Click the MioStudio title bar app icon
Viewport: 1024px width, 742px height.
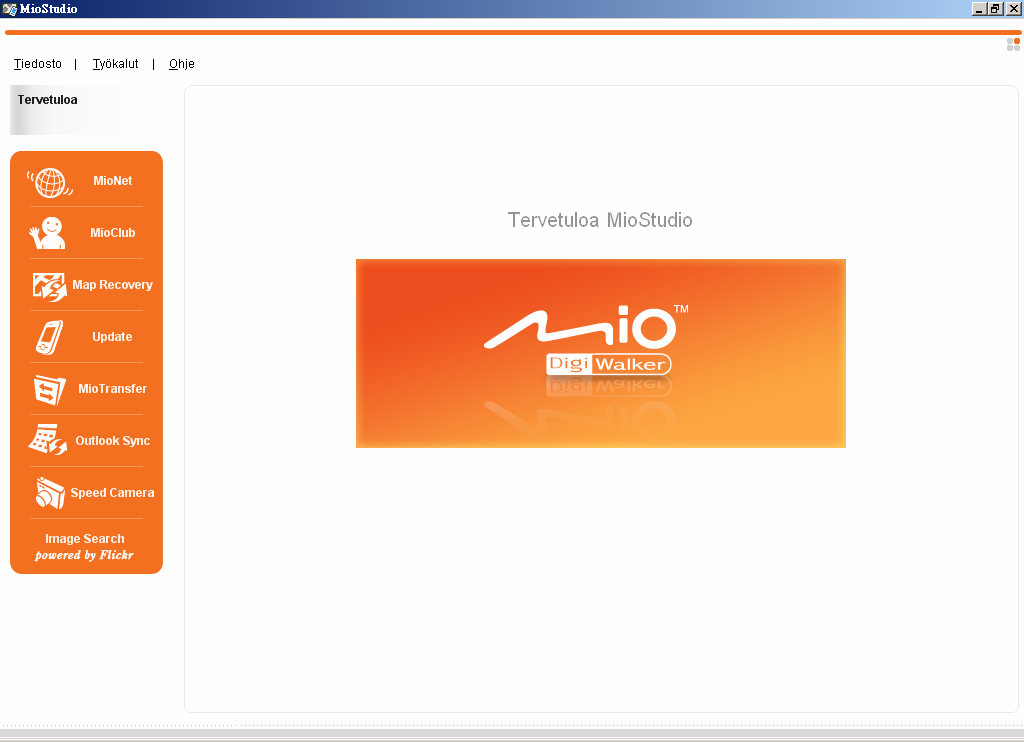9,9
